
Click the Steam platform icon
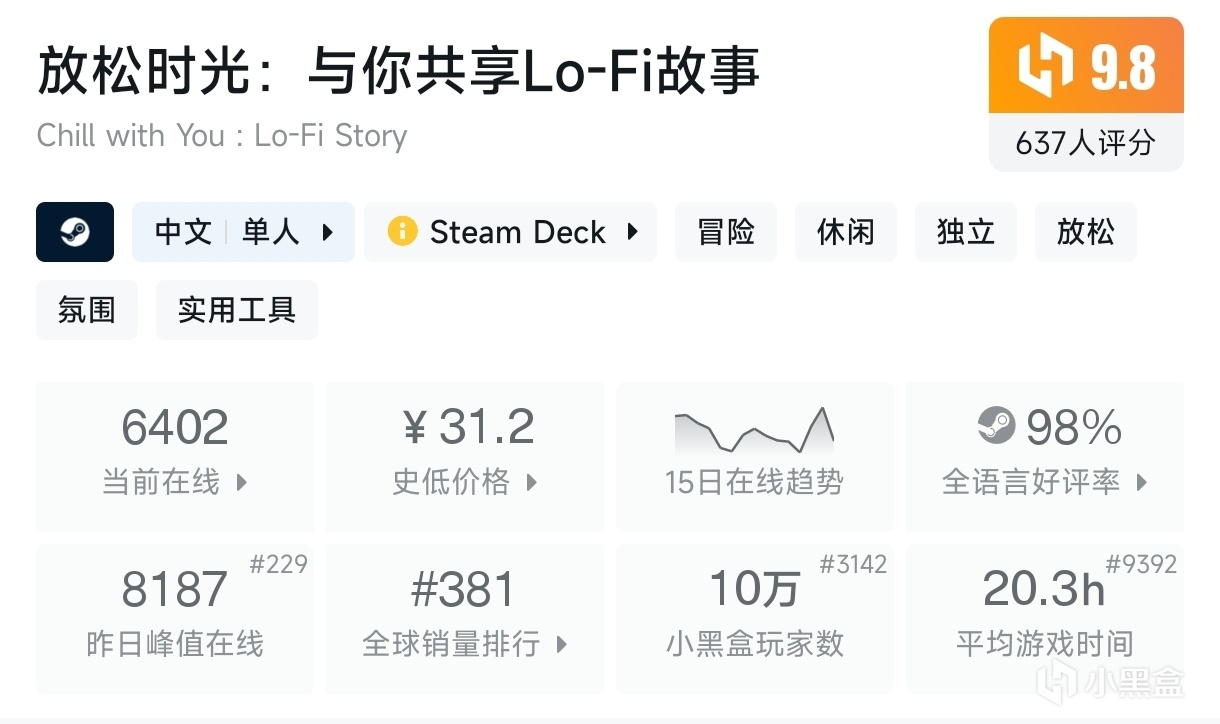coord(75,232)
